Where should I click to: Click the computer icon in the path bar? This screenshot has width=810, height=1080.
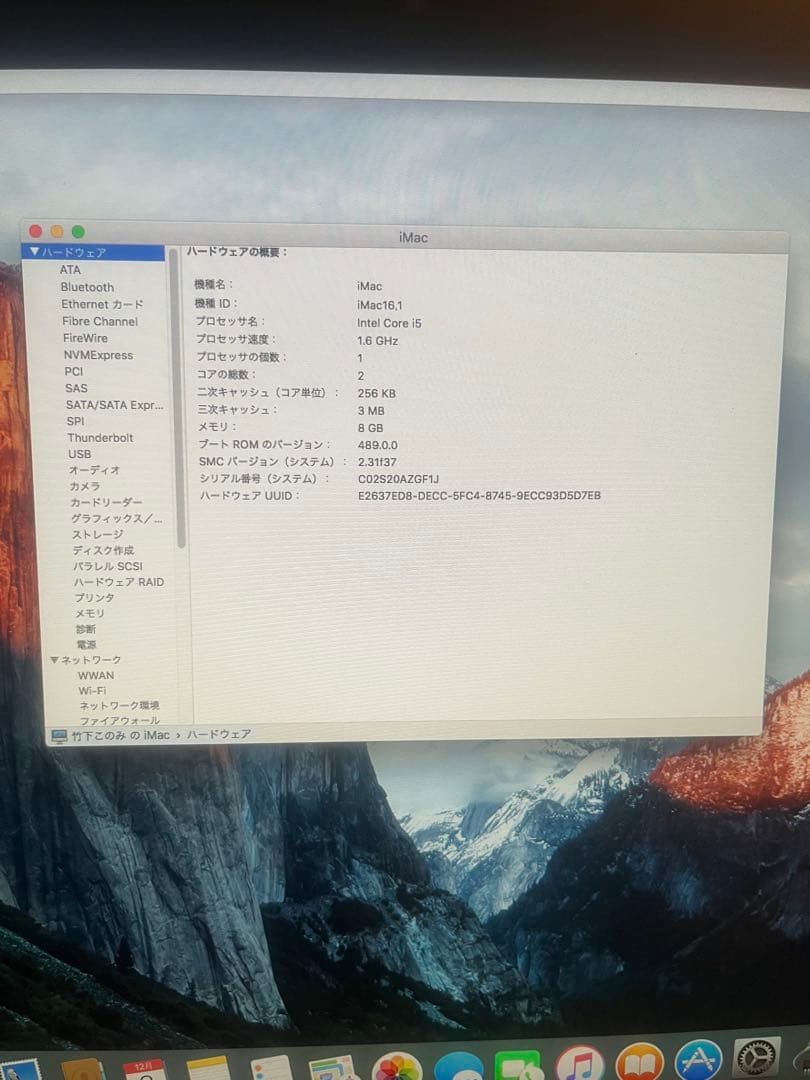tap(58, 733)
